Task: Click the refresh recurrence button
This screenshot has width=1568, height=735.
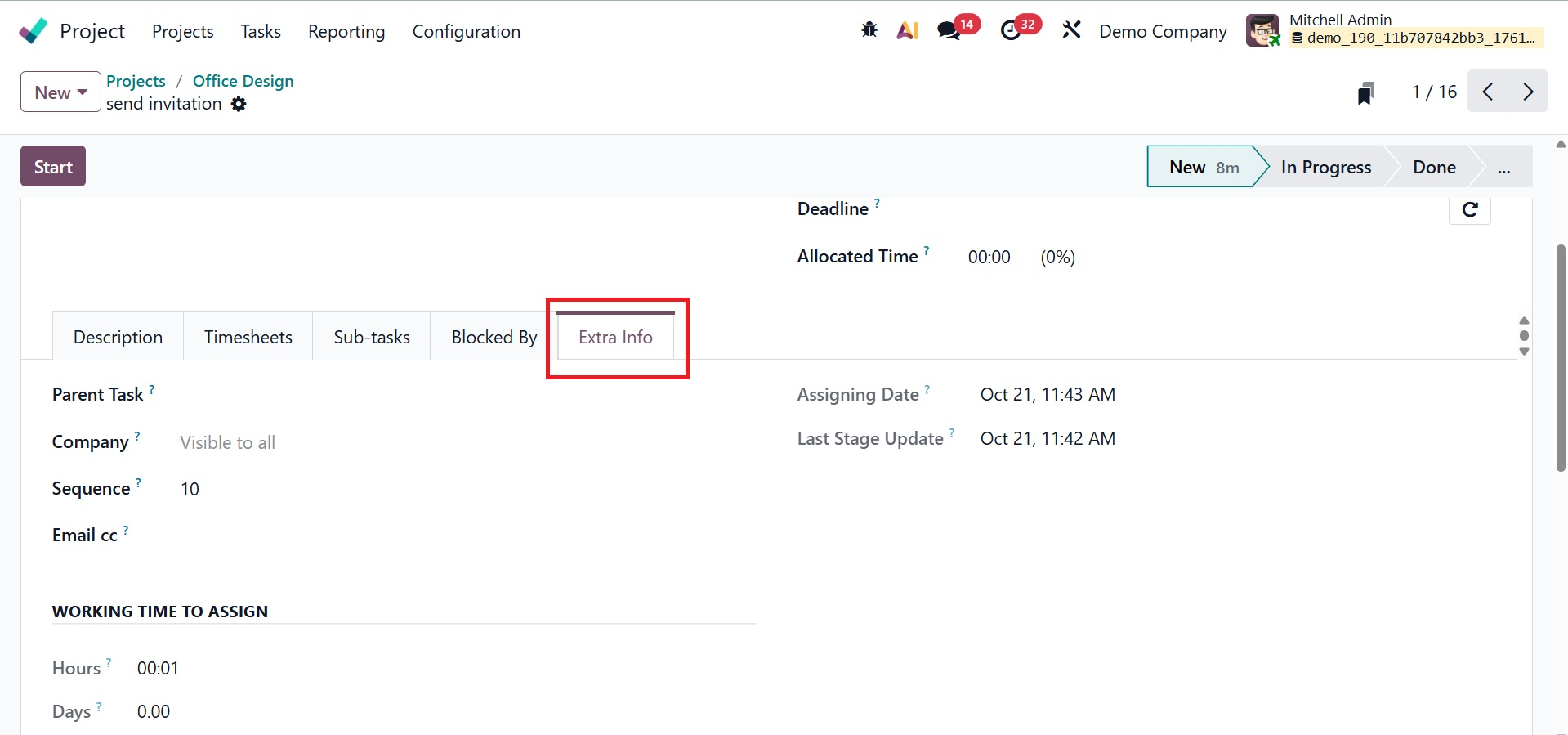Action: click(1469, 209)
